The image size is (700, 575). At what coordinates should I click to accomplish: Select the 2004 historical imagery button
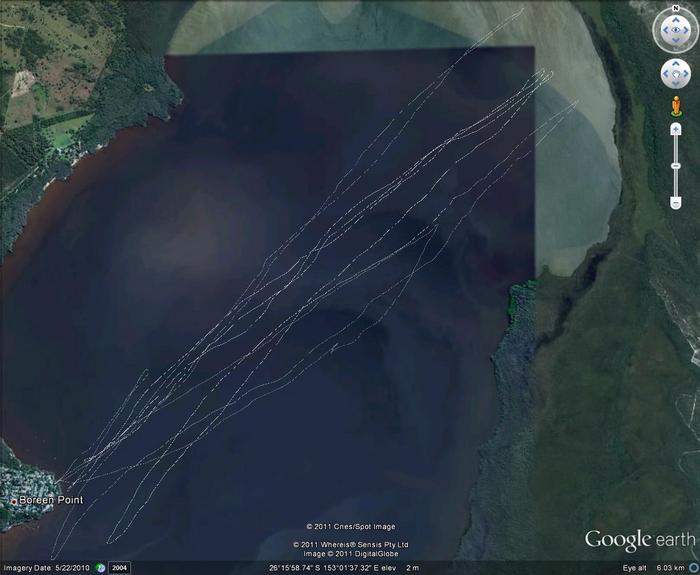tap(119, 567)
